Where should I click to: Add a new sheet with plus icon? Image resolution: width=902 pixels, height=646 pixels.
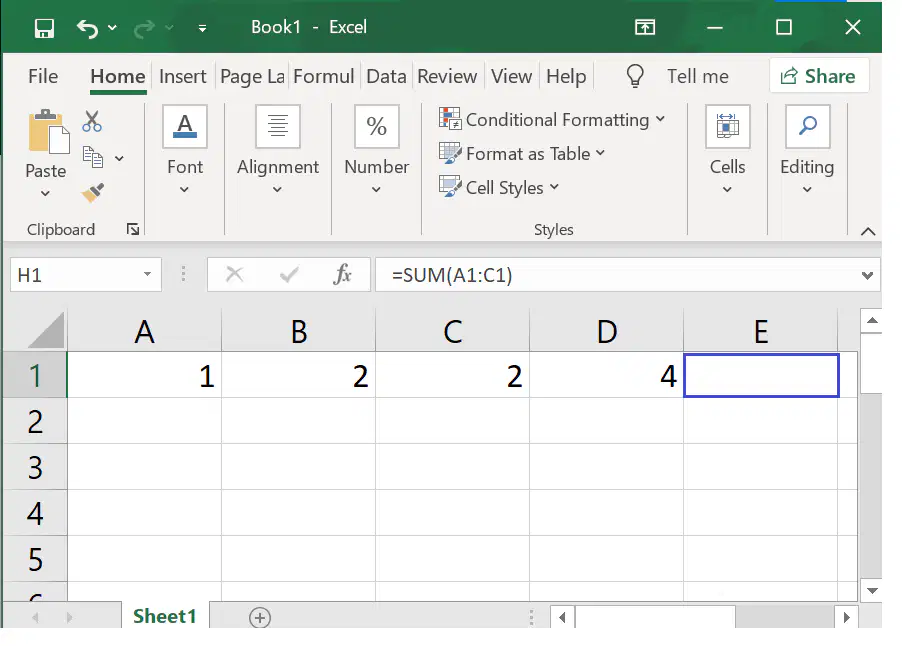(x=259, y=618)
